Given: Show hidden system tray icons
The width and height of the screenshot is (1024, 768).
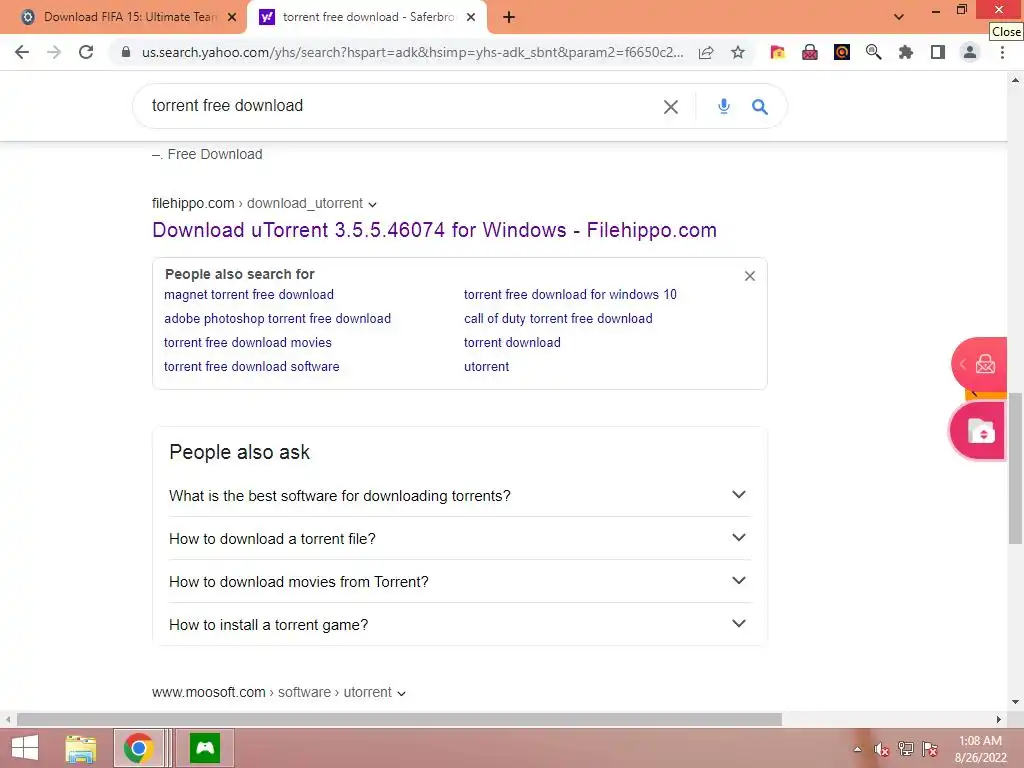Looking at the screenshot, I should 857,749.
